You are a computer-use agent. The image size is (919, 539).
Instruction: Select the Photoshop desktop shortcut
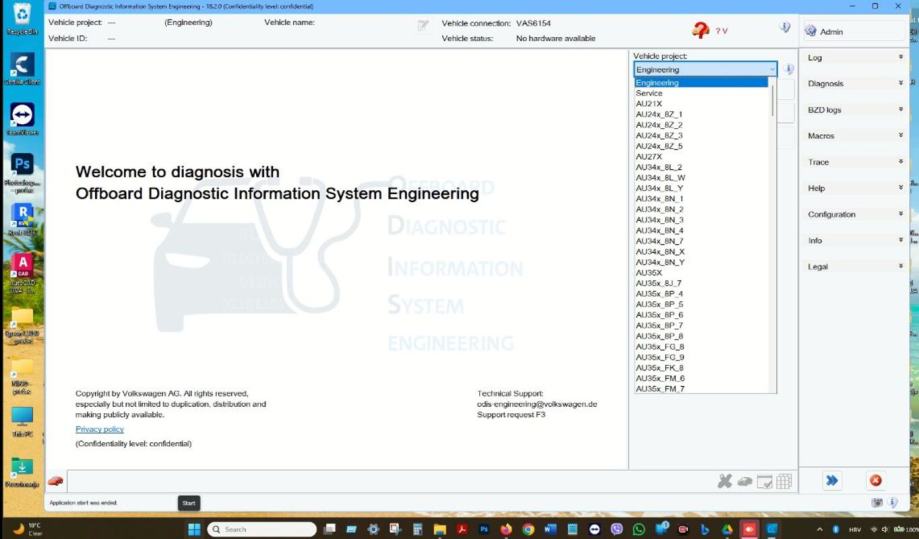22,173
